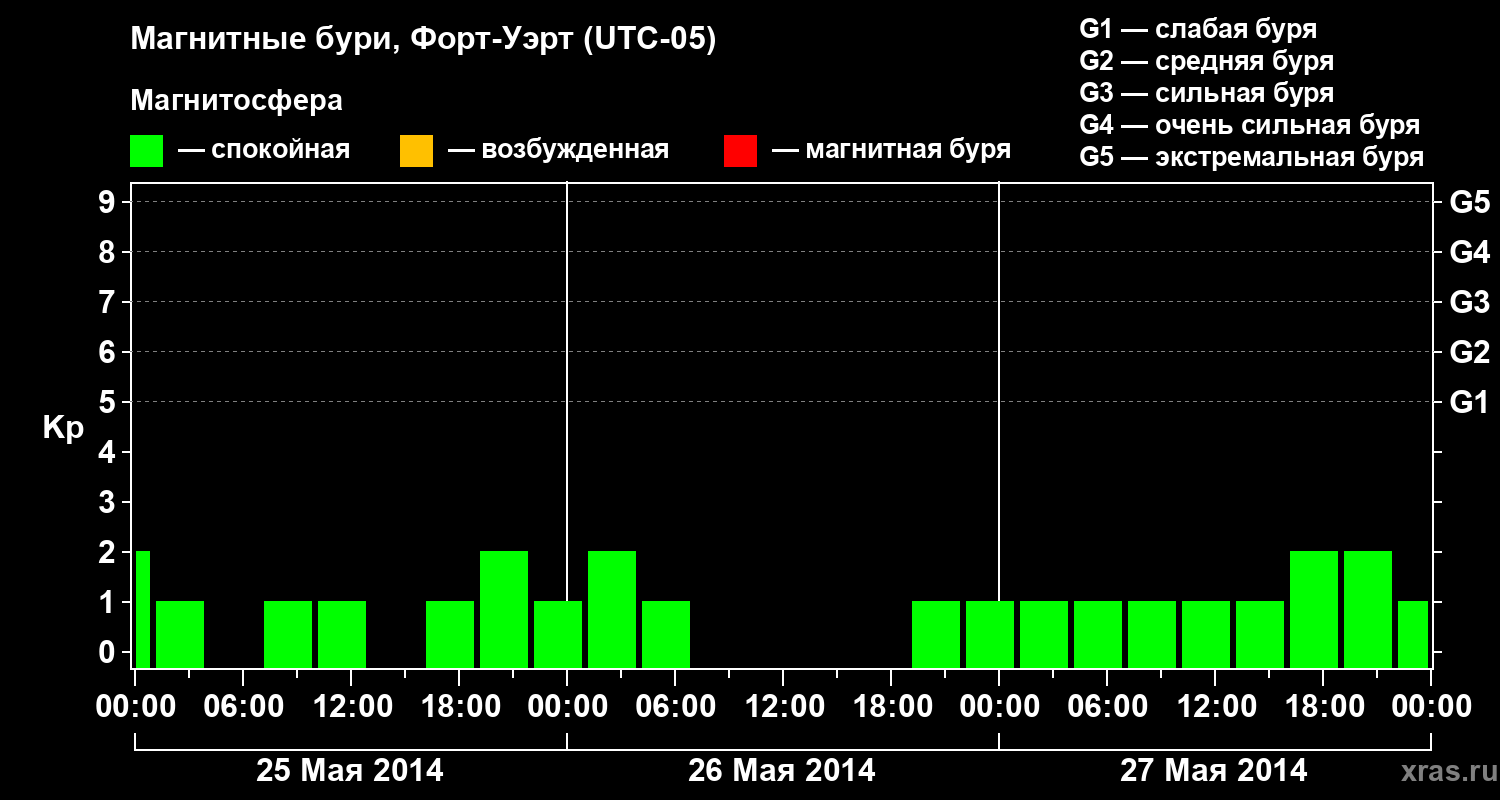Click the Kp 2 bar starting near 16:00 on 27 May
1500x800 pixels.
(1314, 609)
